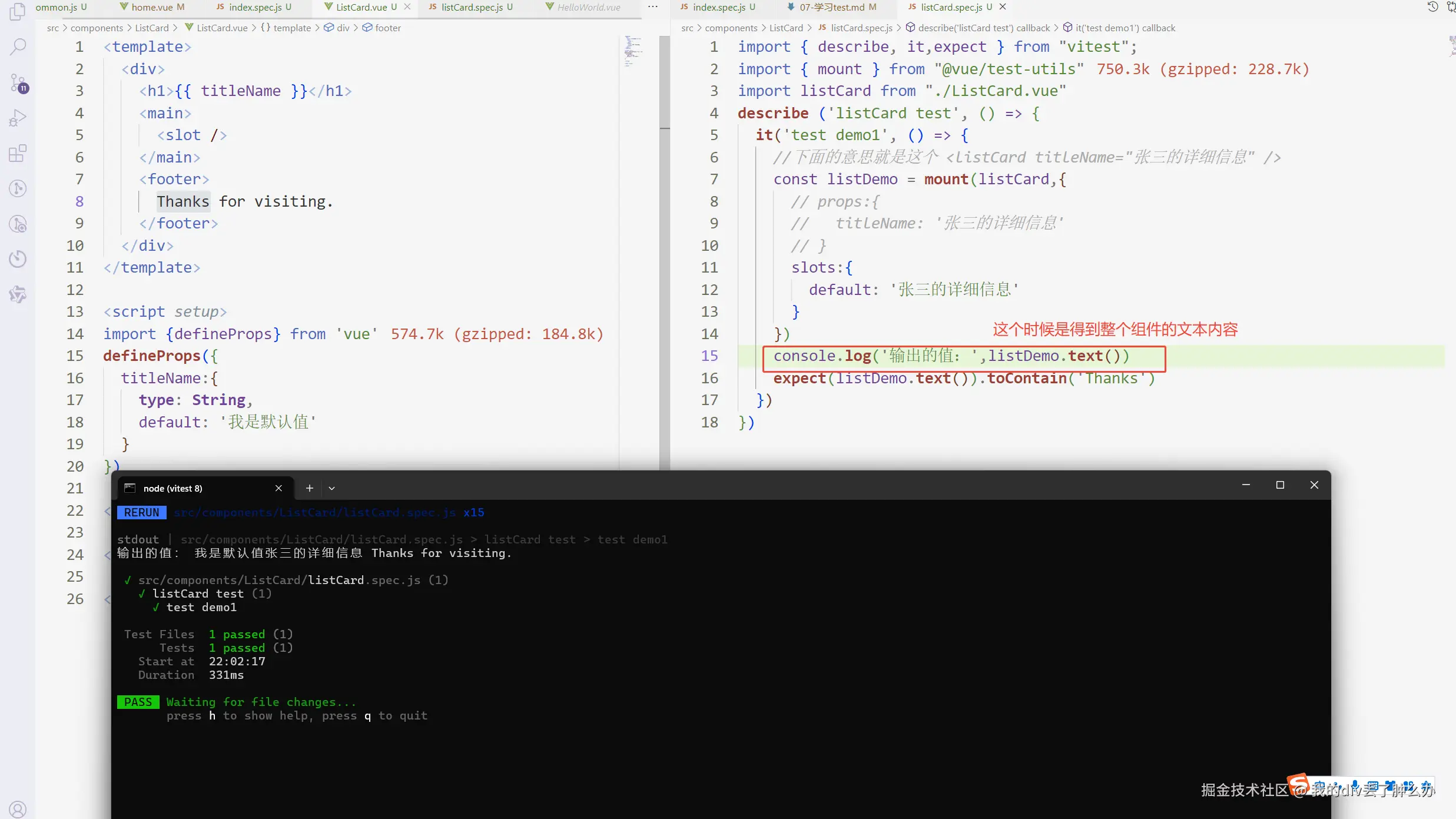The width and height of the screenshot is (1456, 819).
Task: Show more editor tabs ellipsis menu
Action: tap(652, 7)
